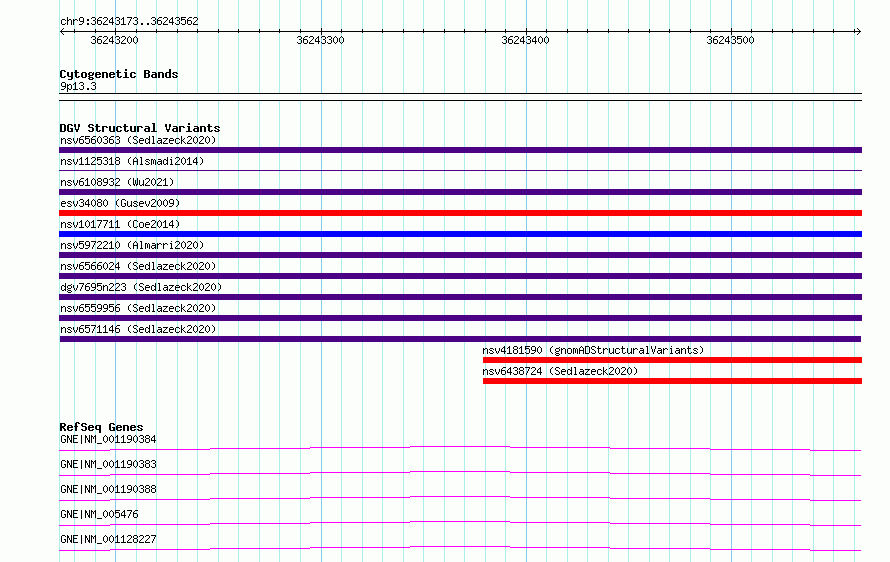Click the 36243500 ruler position

click(730, 40)
